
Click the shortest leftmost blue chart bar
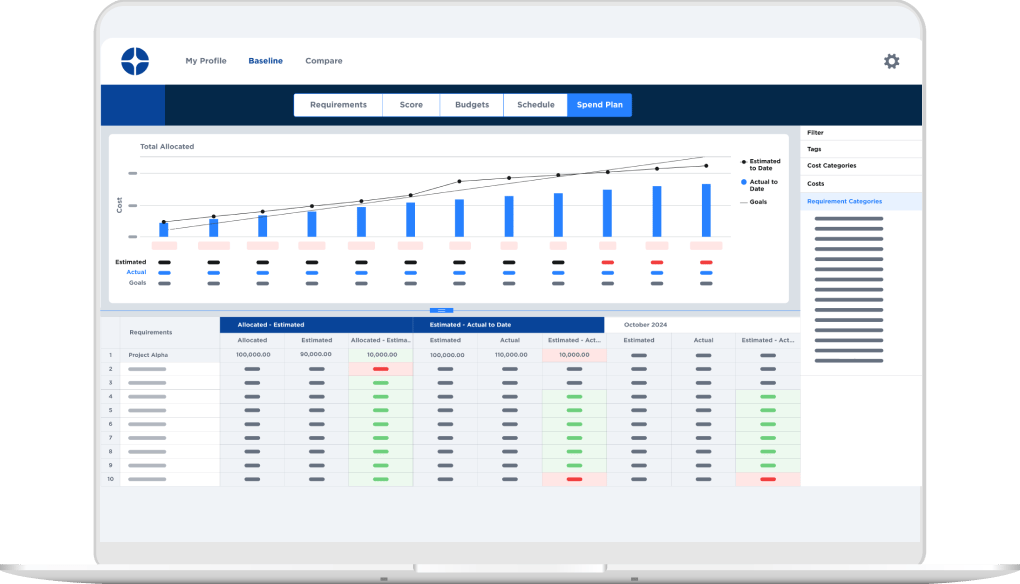[164, 230]
